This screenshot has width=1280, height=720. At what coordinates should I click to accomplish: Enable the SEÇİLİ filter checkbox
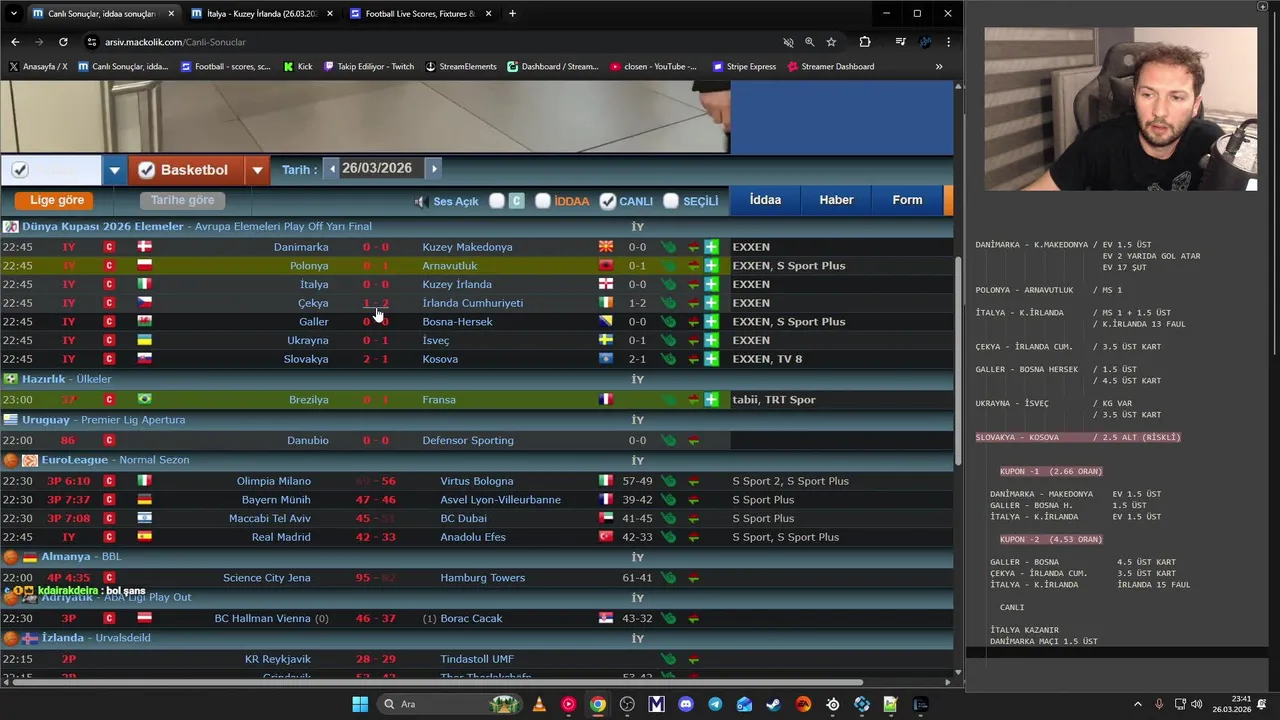click(x=671, y=201)
